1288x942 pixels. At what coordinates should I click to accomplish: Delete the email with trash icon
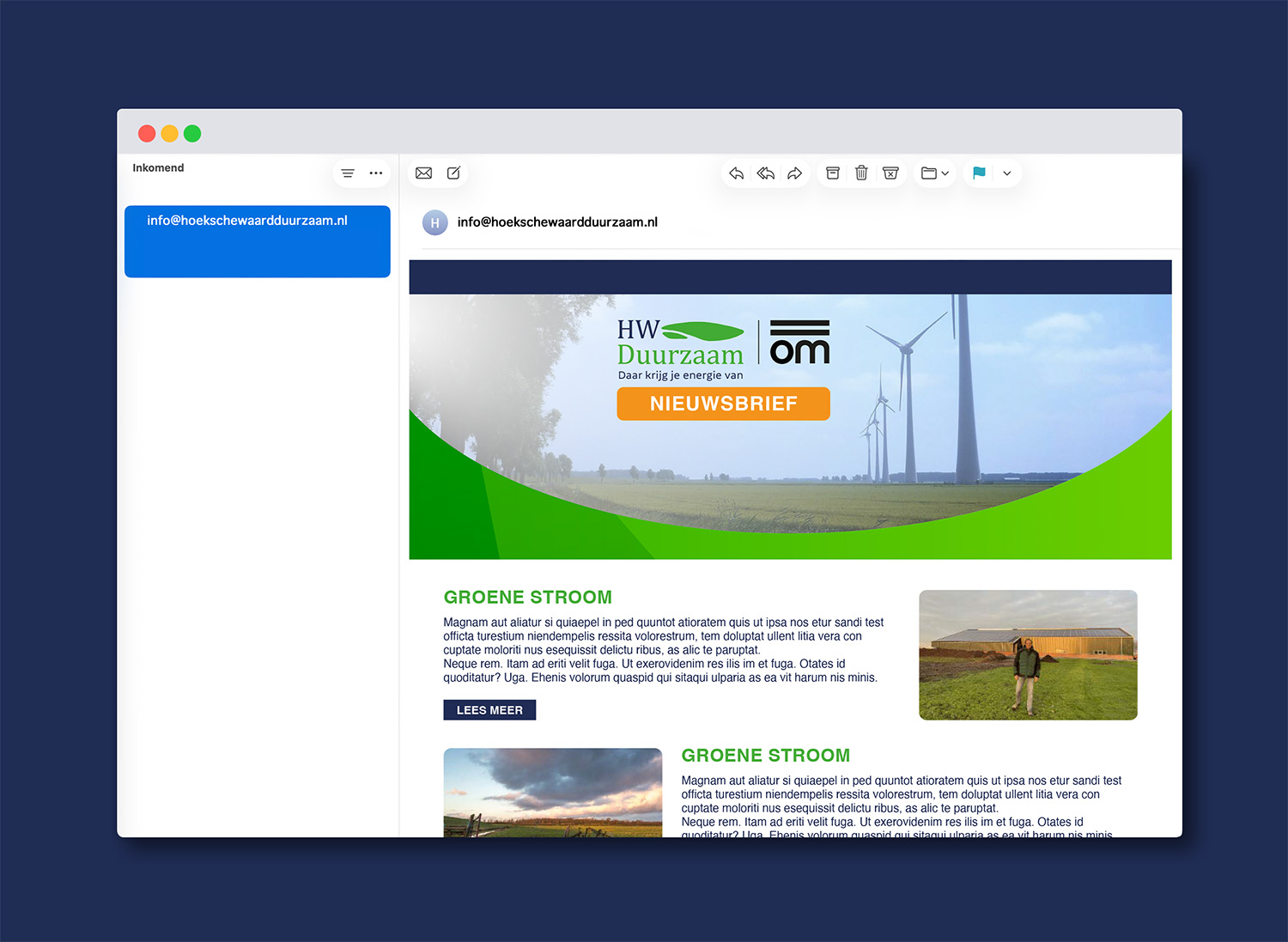click(x=861, y=173)
